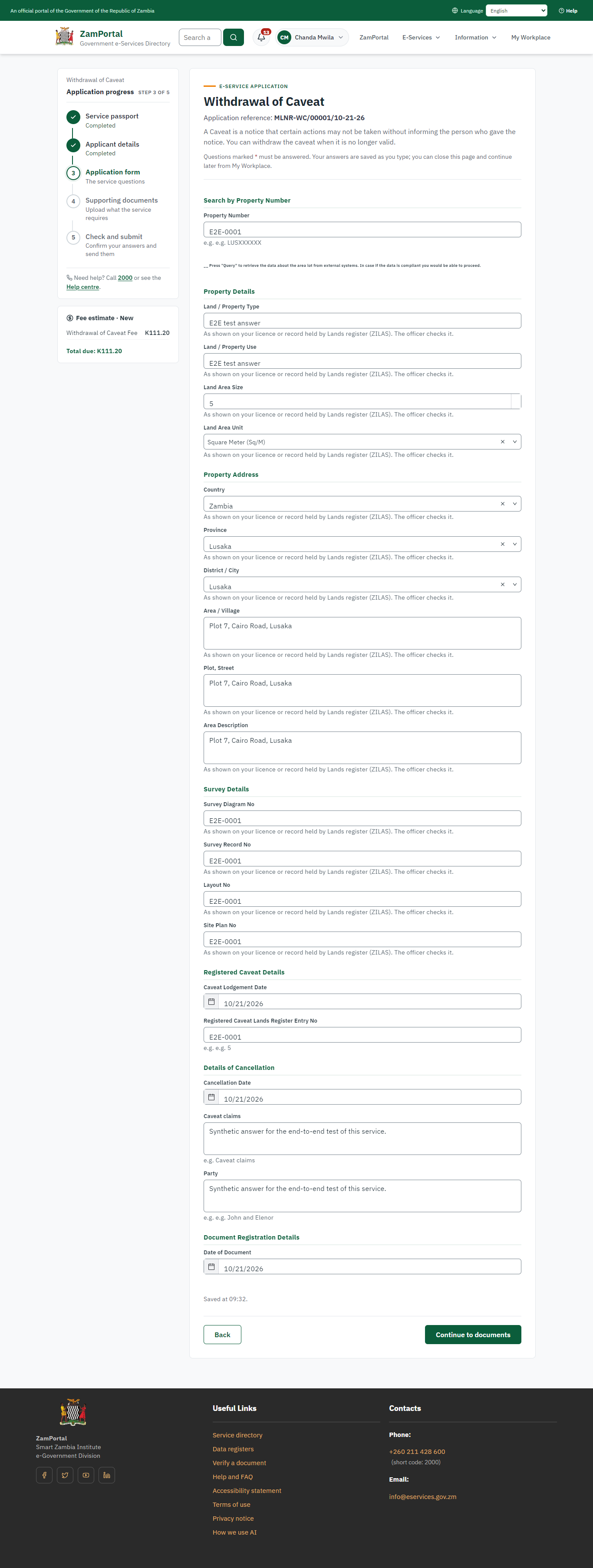Clear the Land Area Unit selection
This screenshot has height=1568, width=593.
click(502, 442)
